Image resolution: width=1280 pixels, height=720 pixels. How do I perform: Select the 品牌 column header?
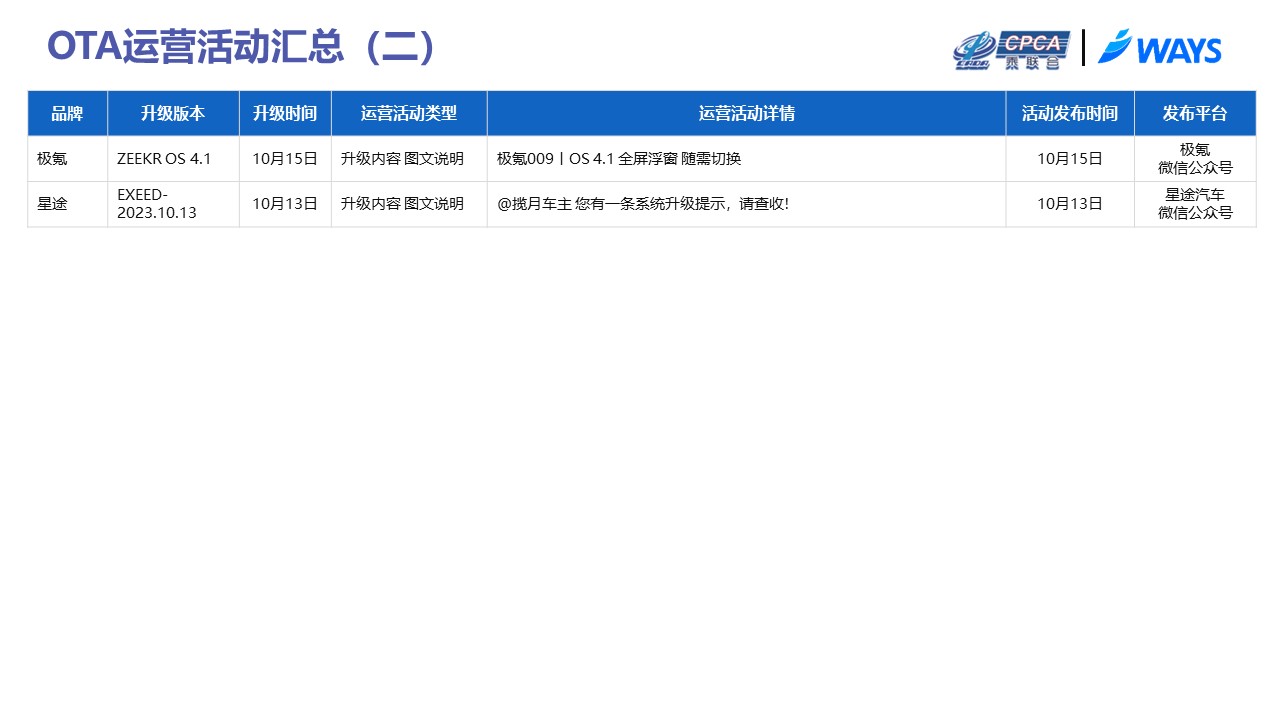(x=67, y=113)
